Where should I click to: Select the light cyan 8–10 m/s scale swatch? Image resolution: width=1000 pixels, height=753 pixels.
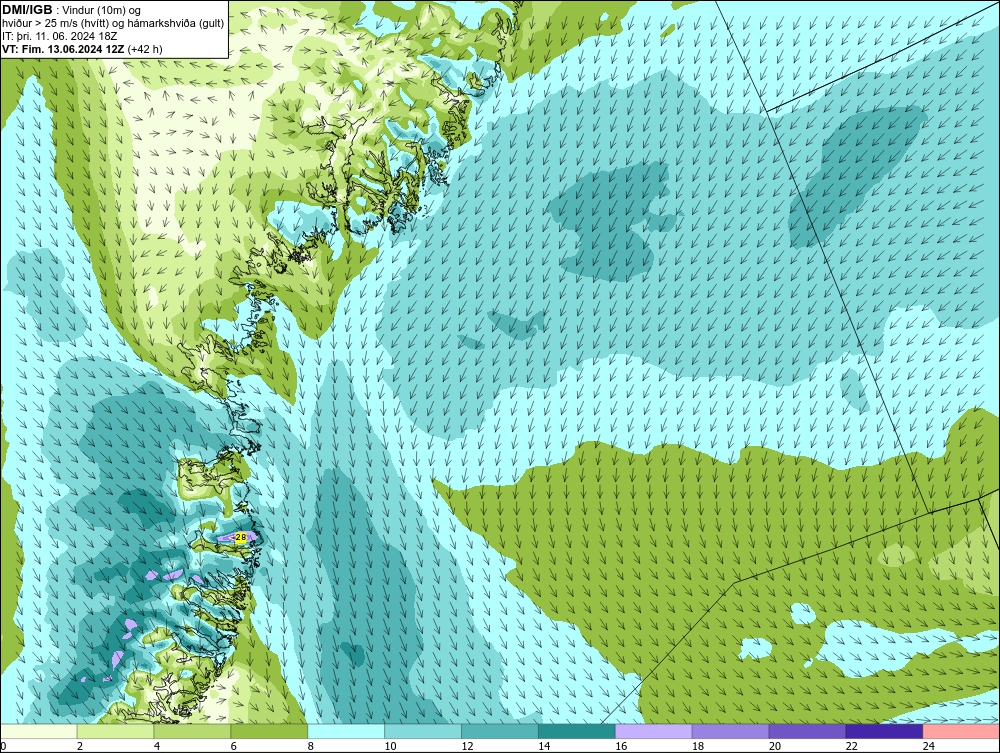[346, 731]
